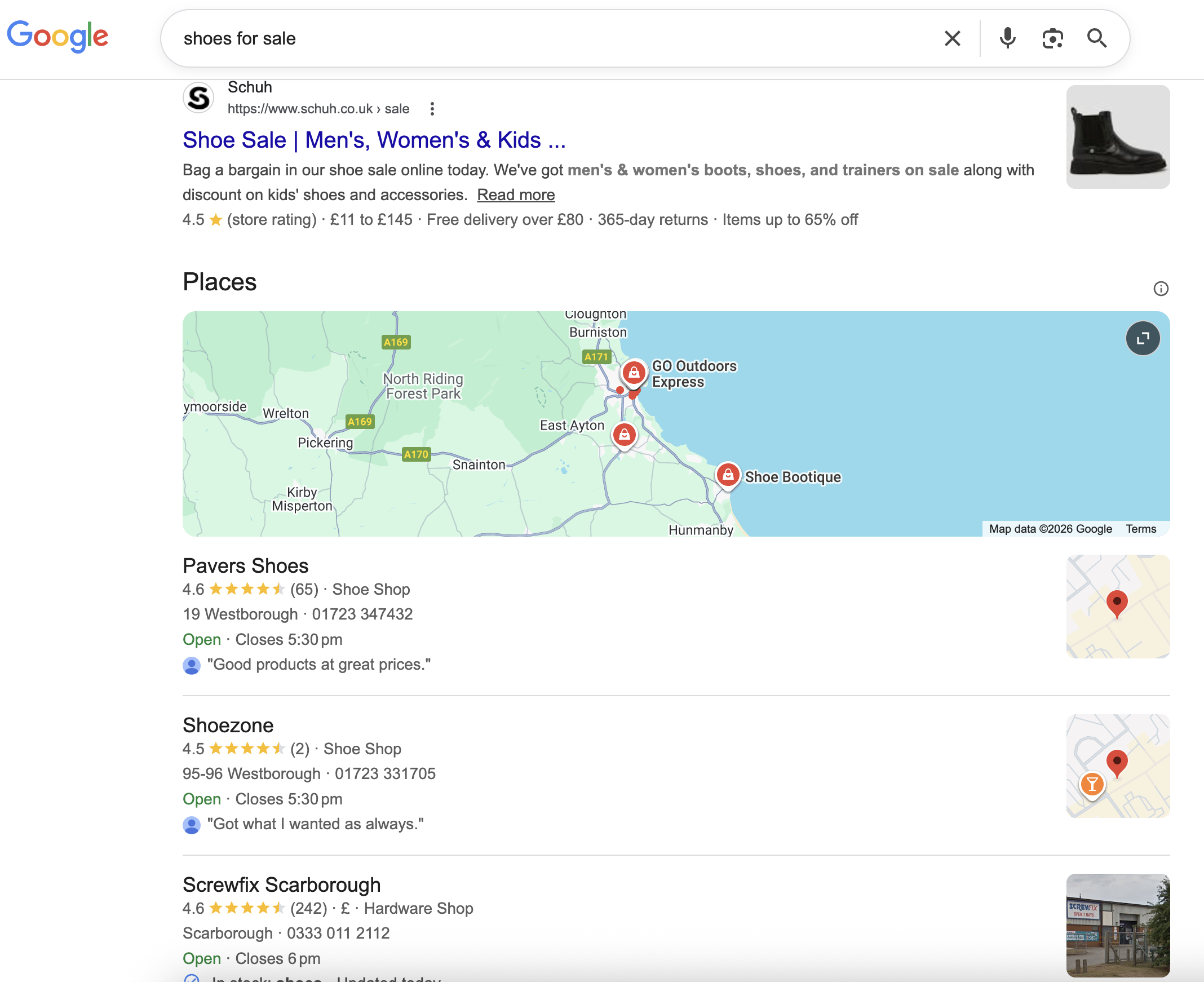Open the Pavers Shoes place listing
The image size is (1204, 982).
[245, 565]
